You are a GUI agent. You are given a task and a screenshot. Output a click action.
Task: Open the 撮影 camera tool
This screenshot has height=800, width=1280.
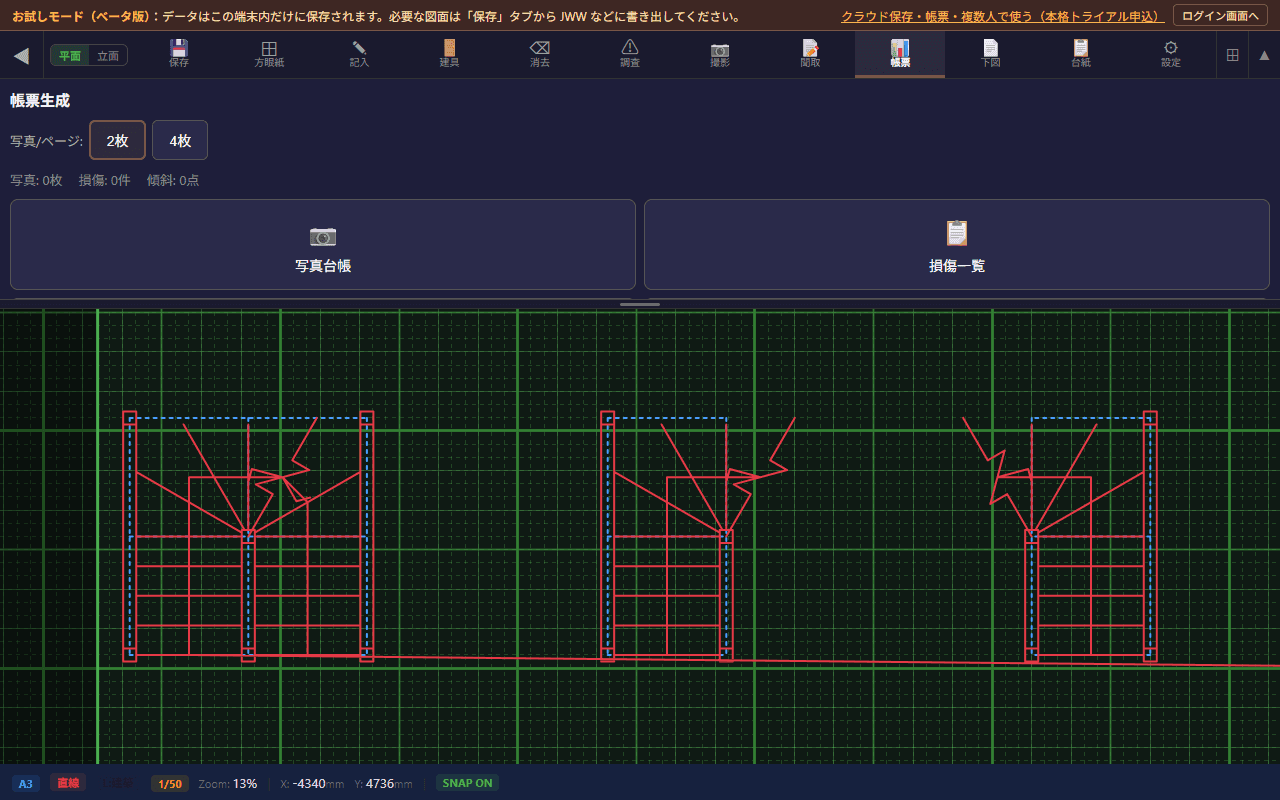click(x=720, y=54)
